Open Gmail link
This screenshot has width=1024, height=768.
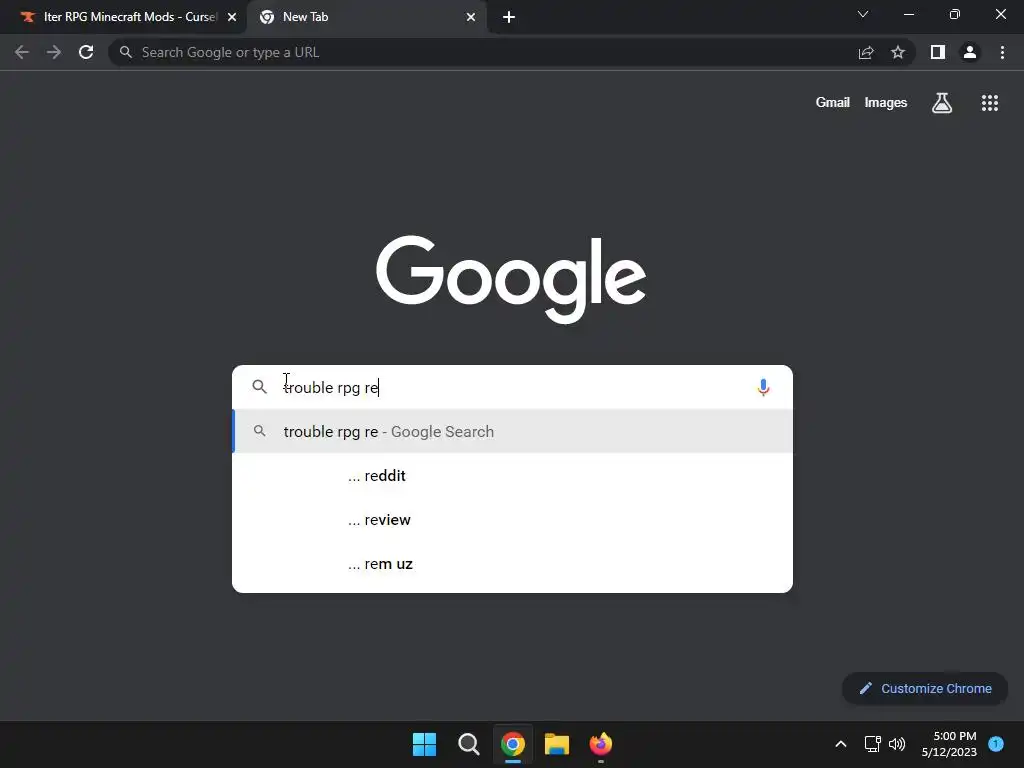pyautogui.click(x=832, y=103)
